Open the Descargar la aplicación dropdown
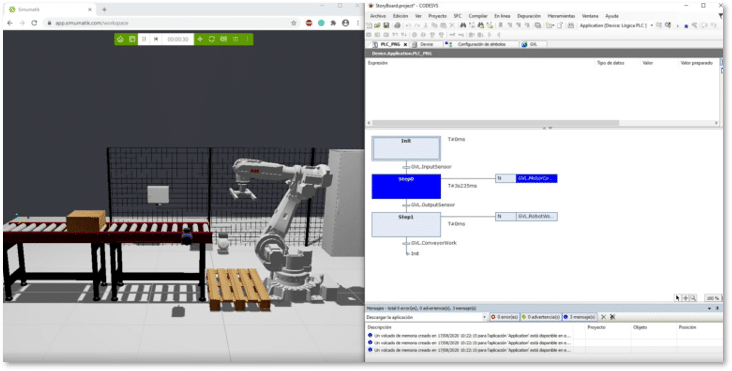Image resolution: width=732 pixels, height=371 pixels. tap(484, 317)
